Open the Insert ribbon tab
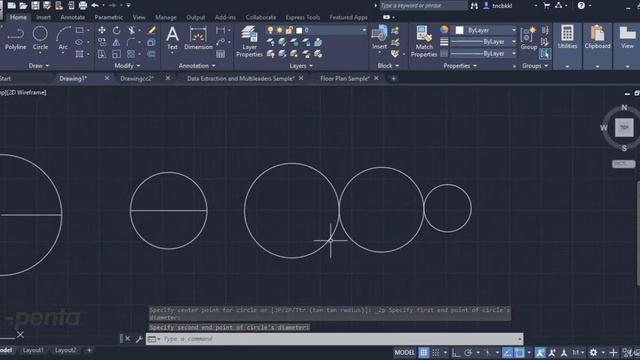Image resolution: width=640 pixels, height=360 pixels. tap(43, 17)
